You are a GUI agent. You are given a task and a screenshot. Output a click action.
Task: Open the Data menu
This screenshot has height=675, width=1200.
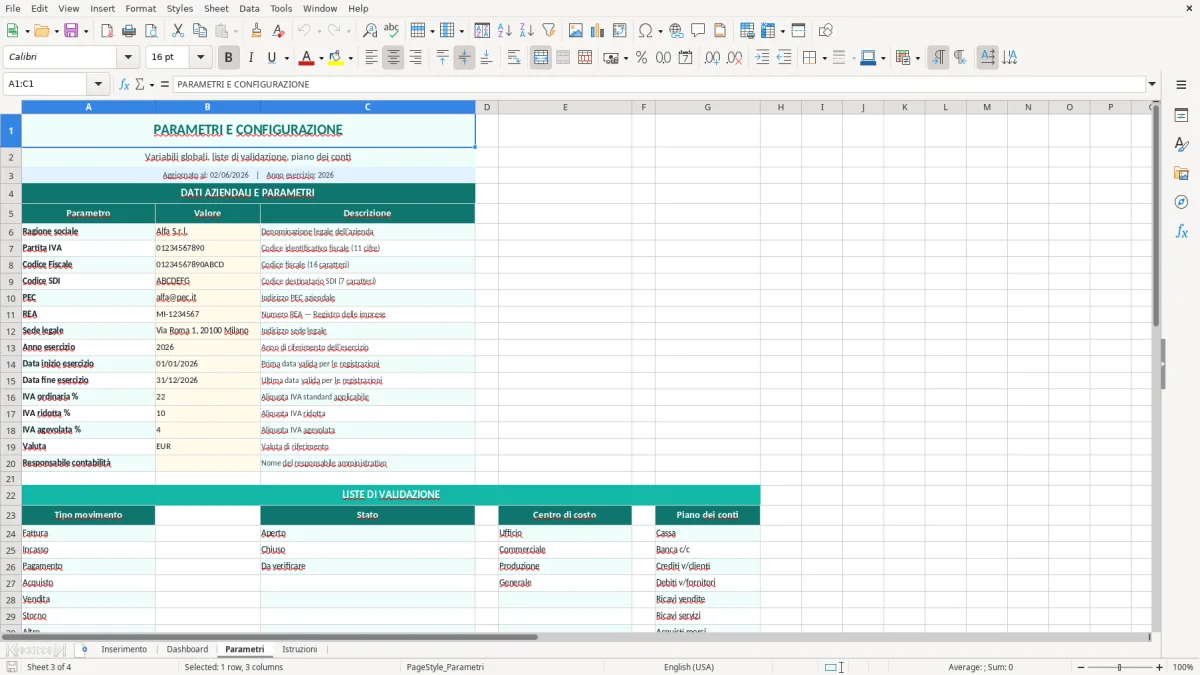tap(249, 8)
